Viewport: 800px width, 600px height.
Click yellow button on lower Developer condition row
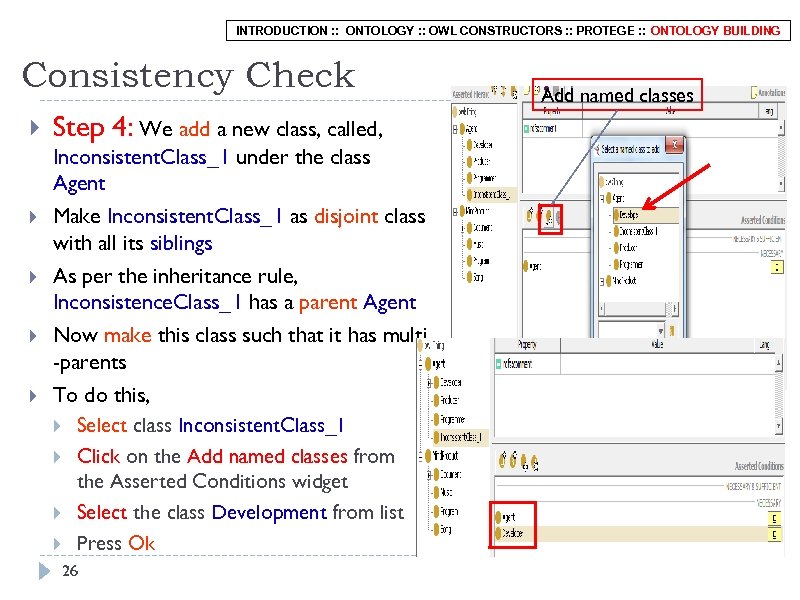[774, 535]
